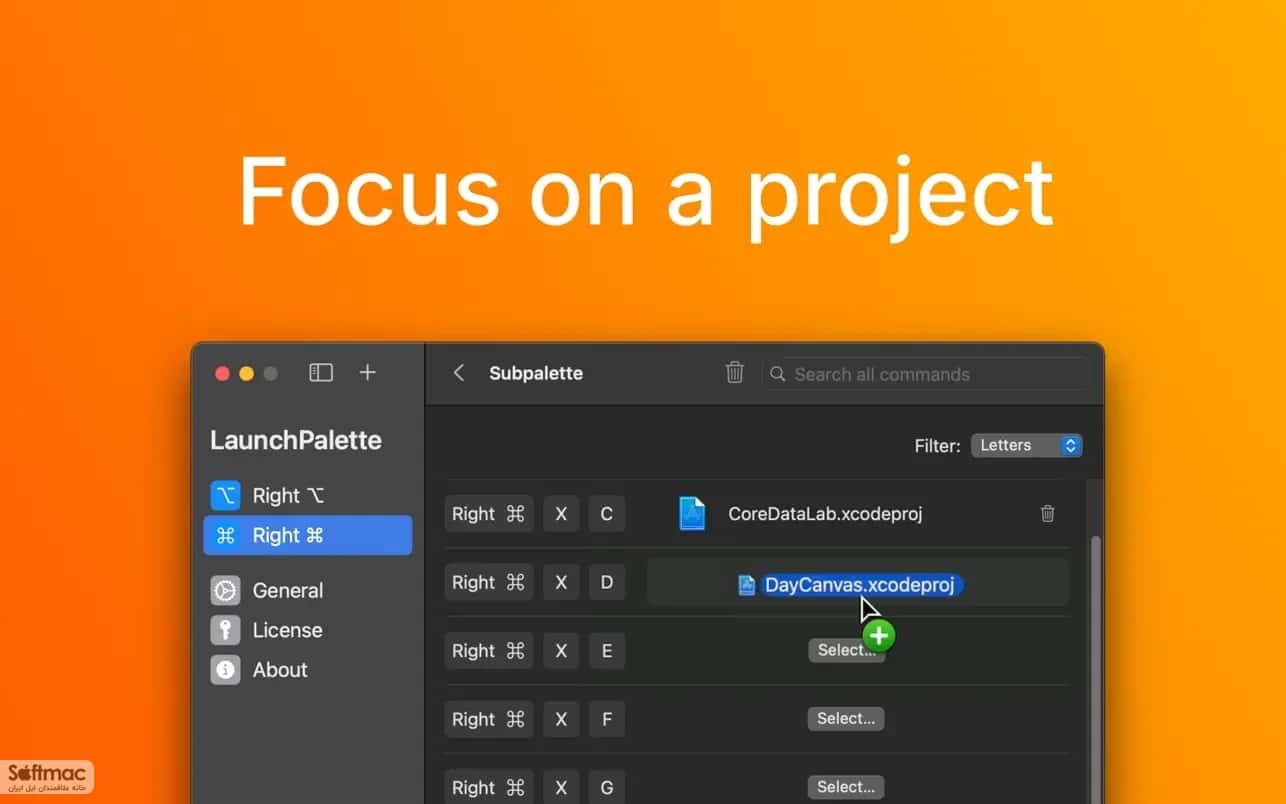Viewport: 1286px width, 804px height.
Task: Click X key cap in C row
Action: pyautogui.click(x=561, y=514)
